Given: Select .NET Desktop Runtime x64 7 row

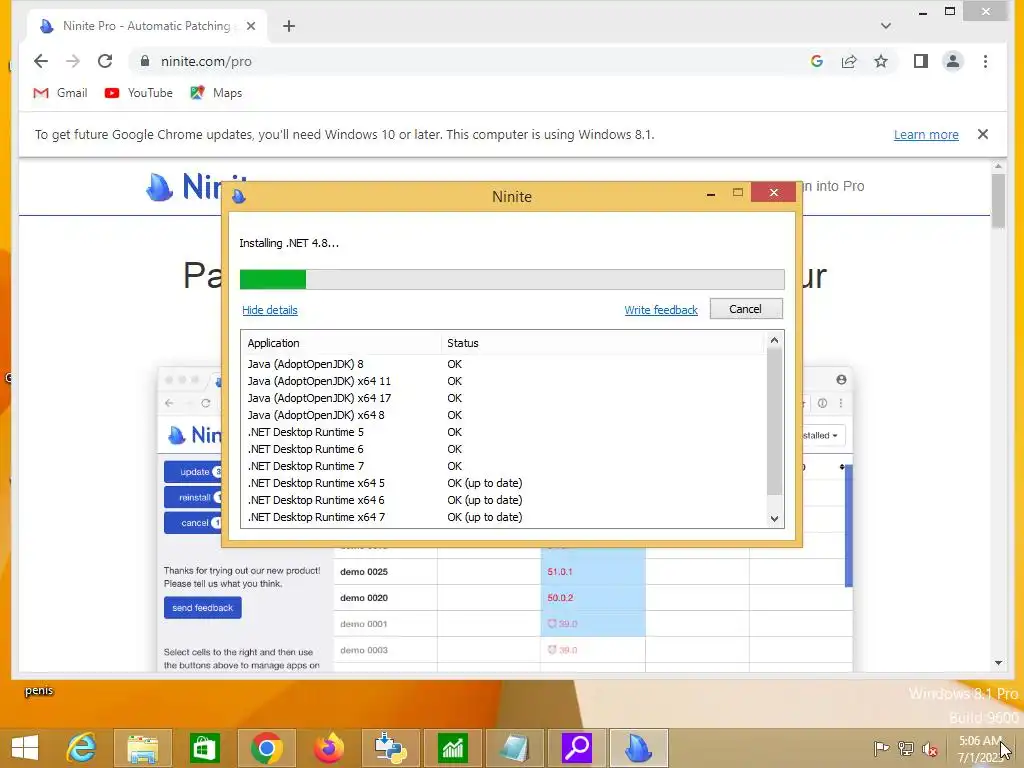Looking at the screenshot, I should 504,517.
